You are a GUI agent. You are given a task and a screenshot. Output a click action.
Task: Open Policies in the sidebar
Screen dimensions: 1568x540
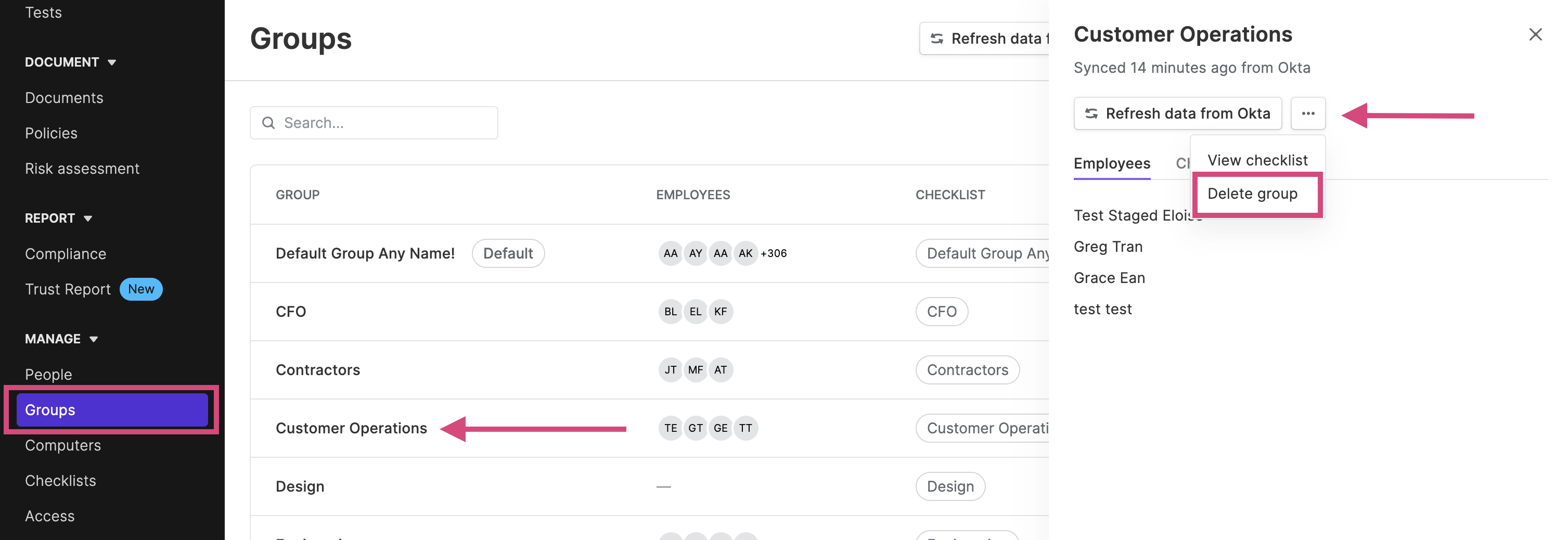tap(51, 133)
